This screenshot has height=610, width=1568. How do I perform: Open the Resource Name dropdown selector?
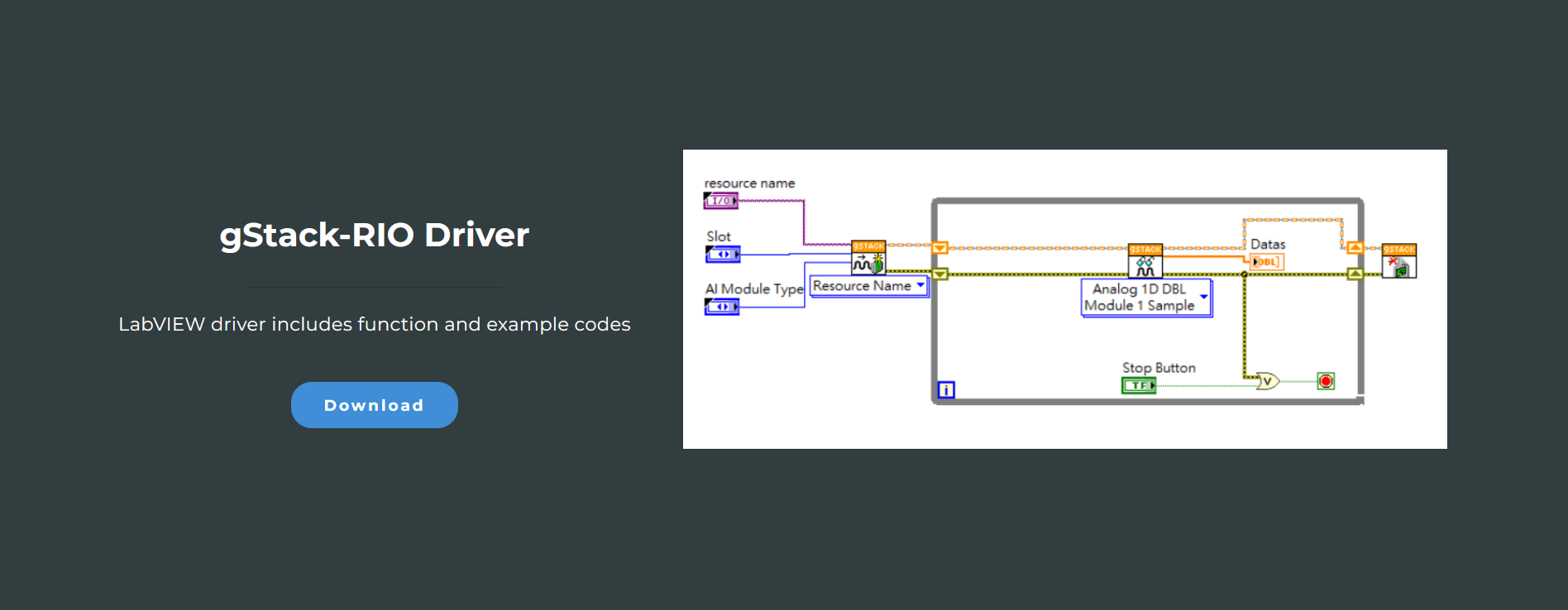pos(868,286)
